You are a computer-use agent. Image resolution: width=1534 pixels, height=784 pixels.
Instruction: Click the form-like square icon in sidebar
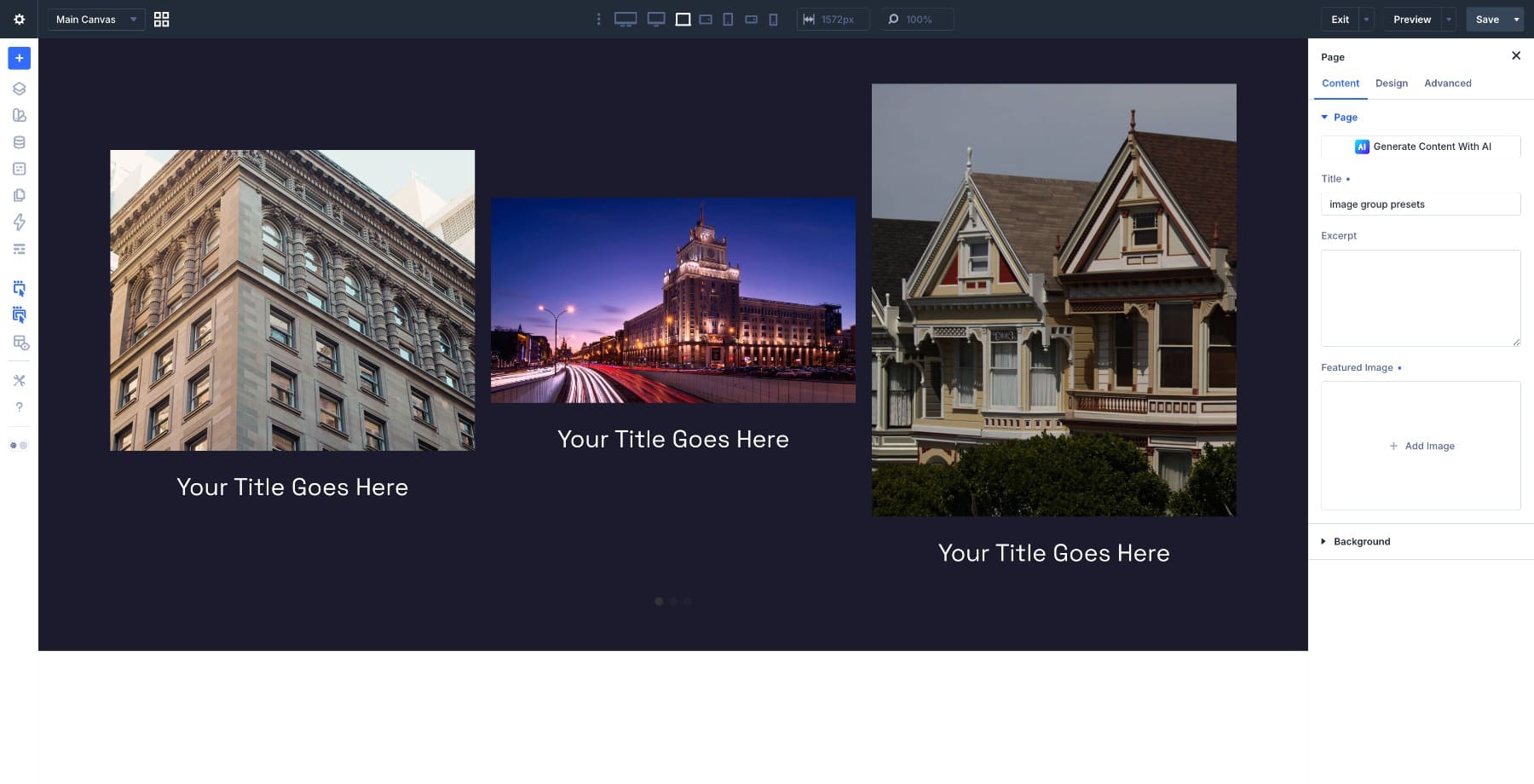point(19,169)
